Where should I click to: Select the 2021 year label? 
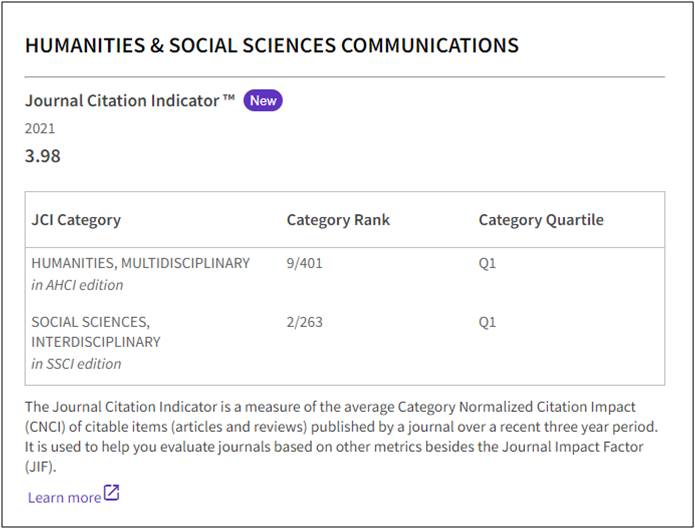(x=40, y=128)
